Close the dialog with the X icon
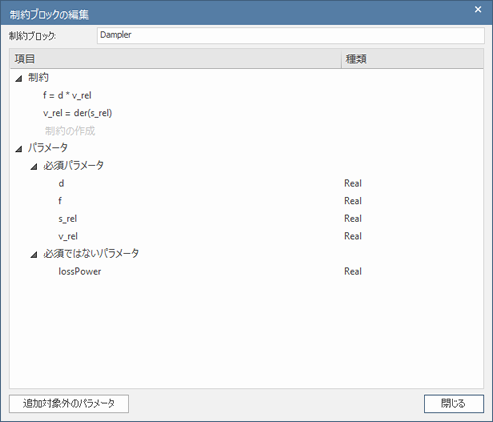 click(x=478, y=10)
